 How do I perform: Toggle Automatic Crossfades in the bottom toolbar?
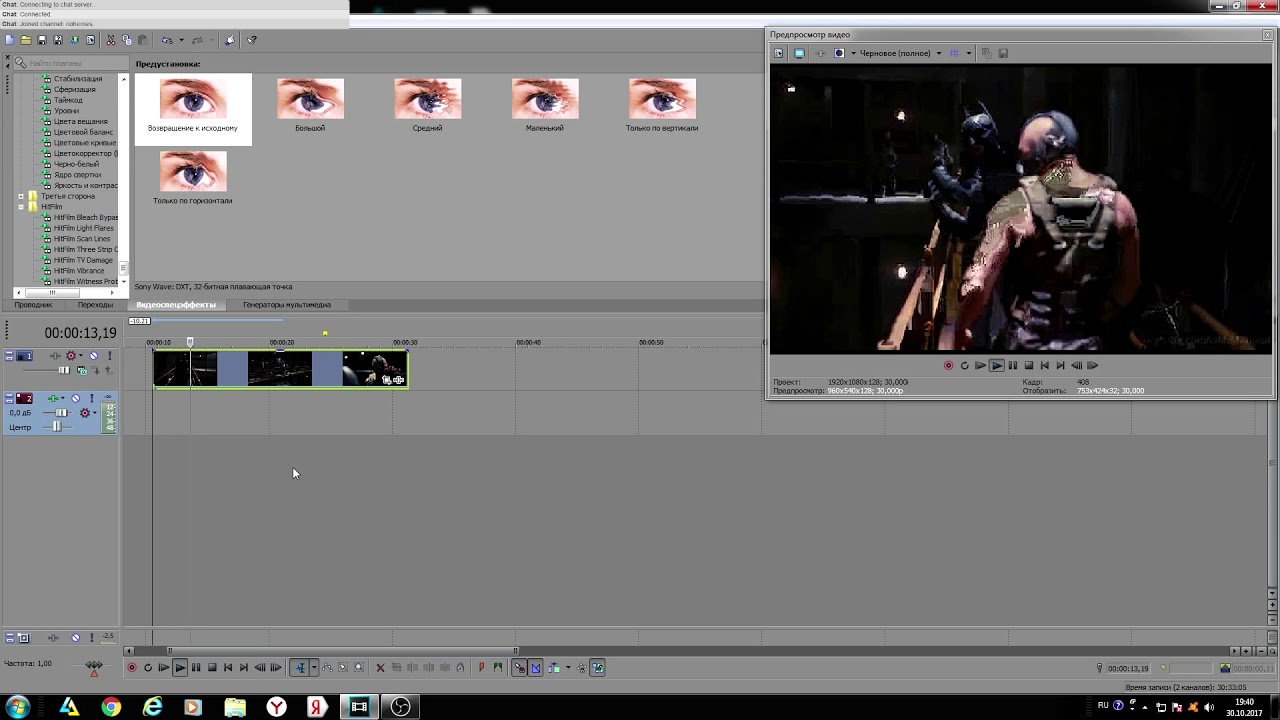click(536, 668)
